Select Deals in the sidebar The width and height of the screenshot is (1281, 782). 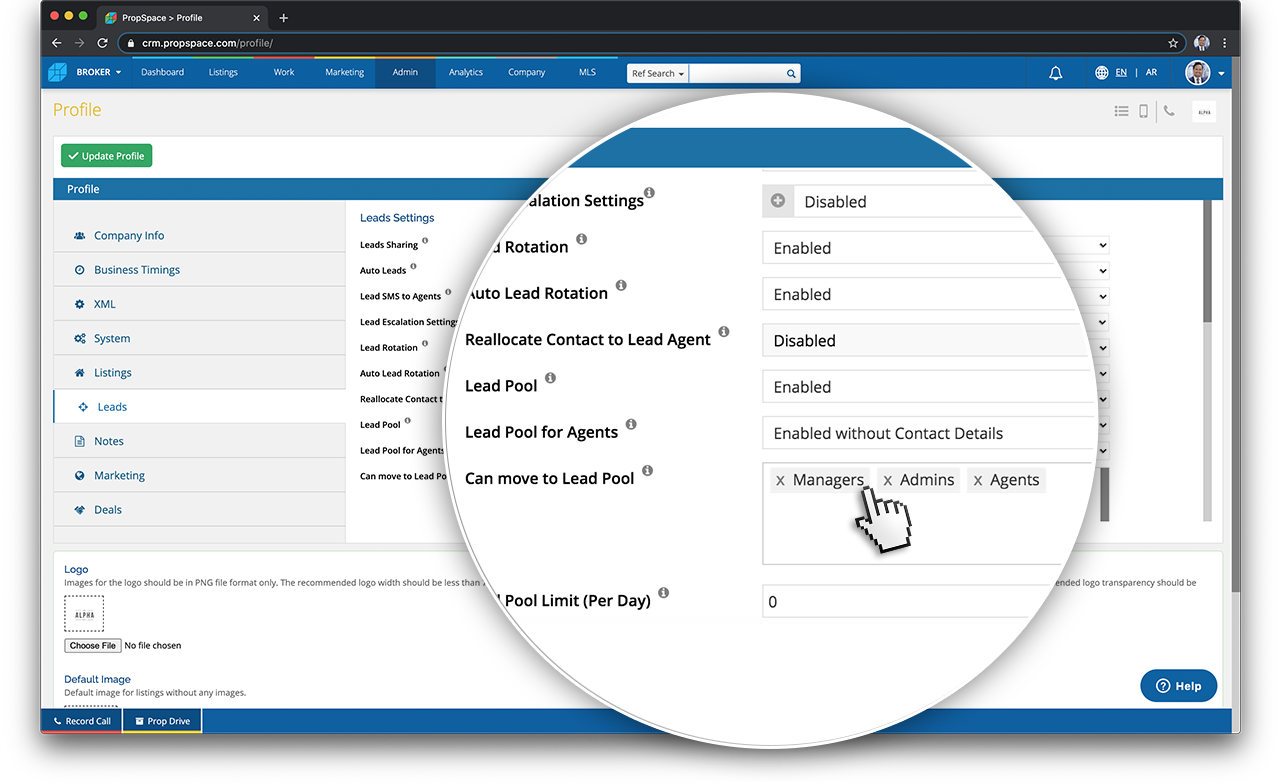(199, 509)
